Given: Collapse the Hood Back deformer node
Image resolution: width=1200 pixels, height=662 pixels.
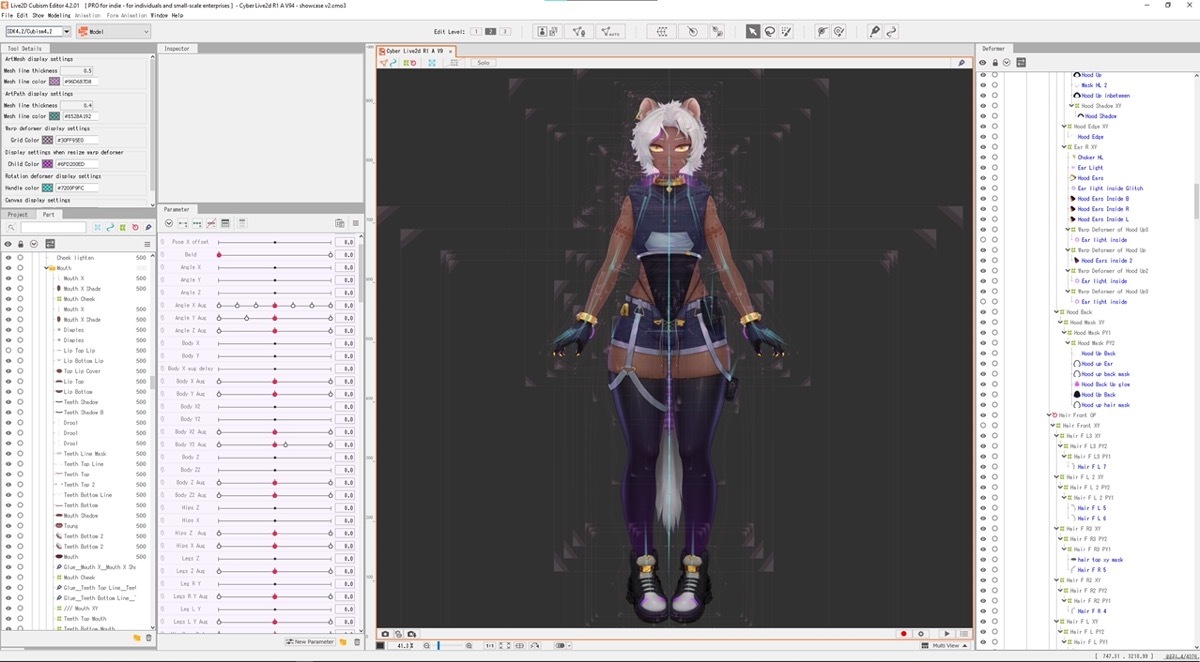Looking at the screenshot, I should click(1056, 312).
